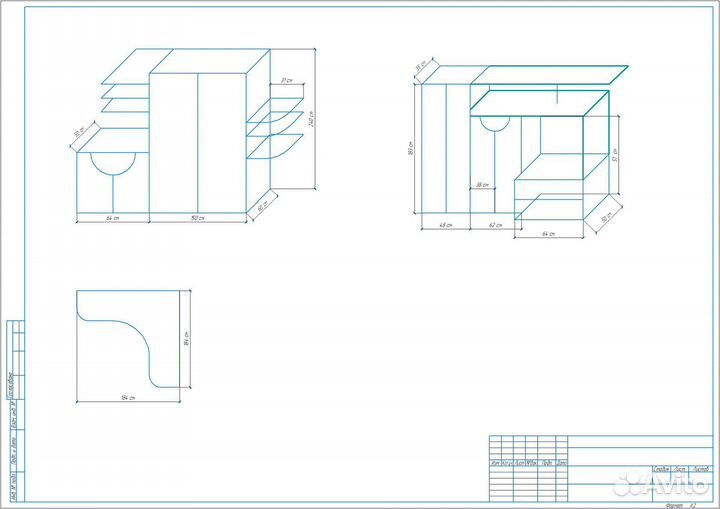The height and width of the screenshot is (509, 720).
Task: Click the semicircle cutout on left desk
Action: pos(113,162)
